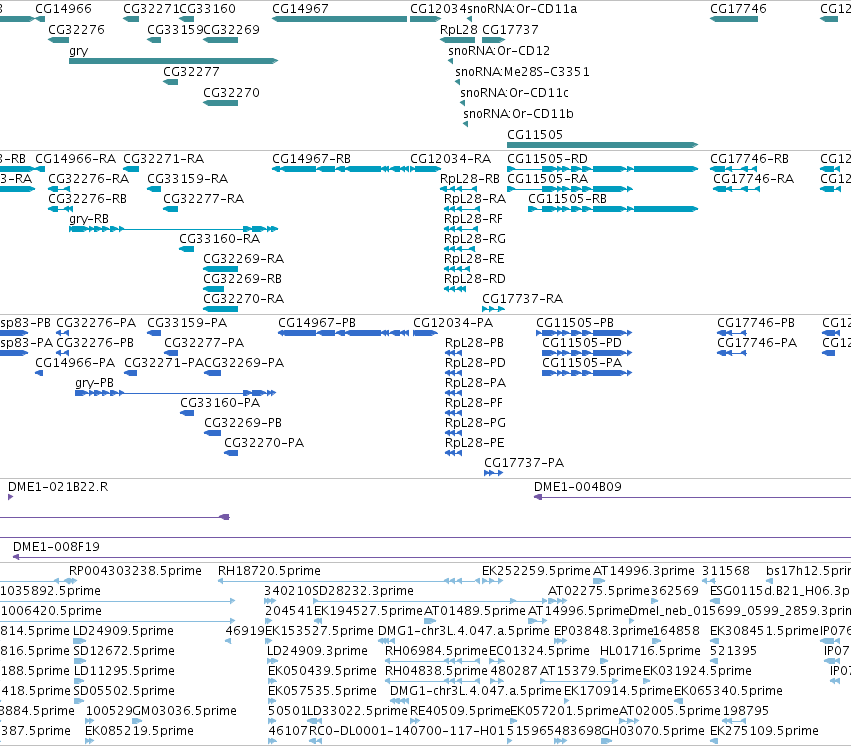Select EST EK050439.5prime
The width and height of the screenshot is (851, 746).
coord(272,681)
